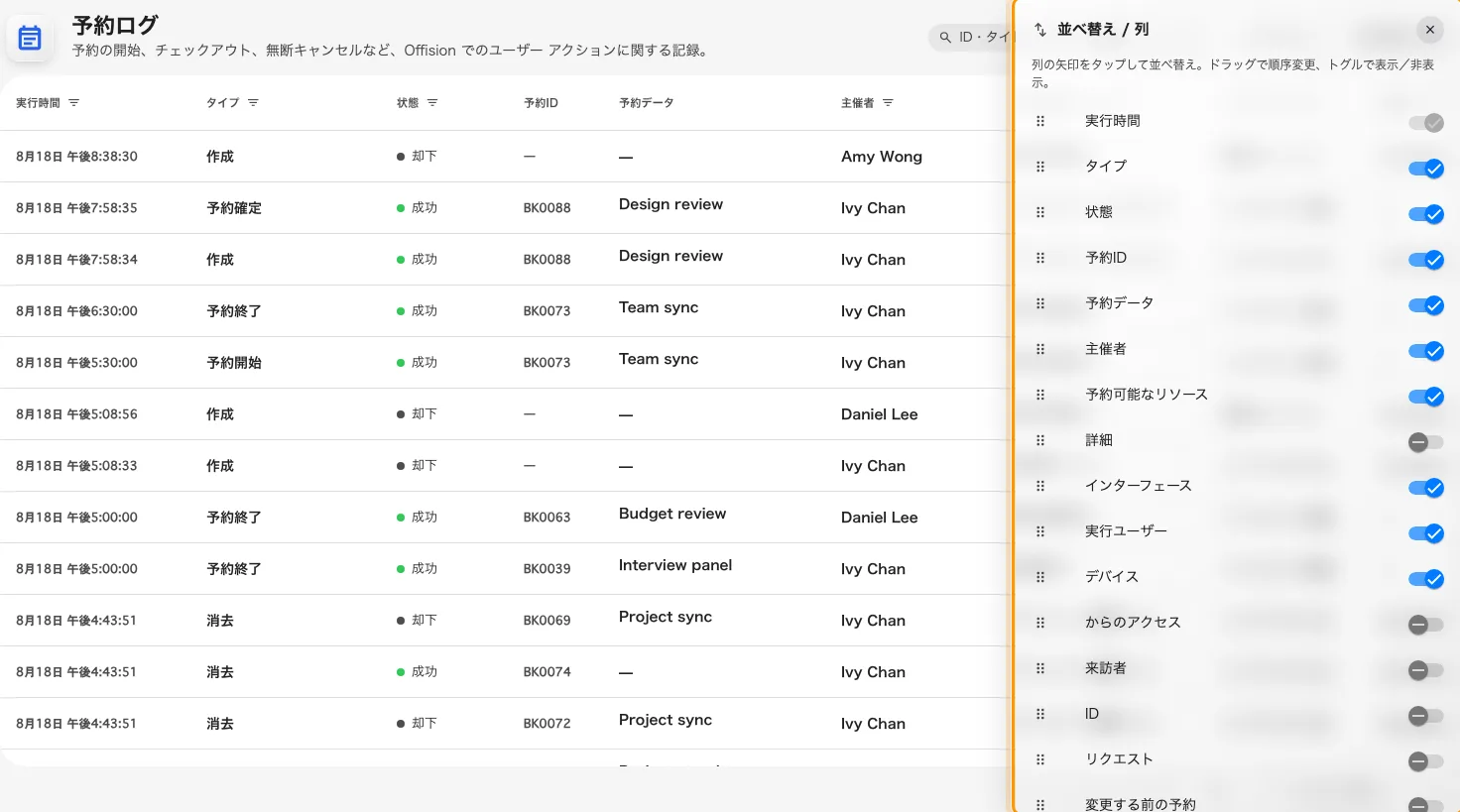Screen dimensions: 1460x812
Task: Grab drag handle for ID row
Action: tap(1040, 714)
